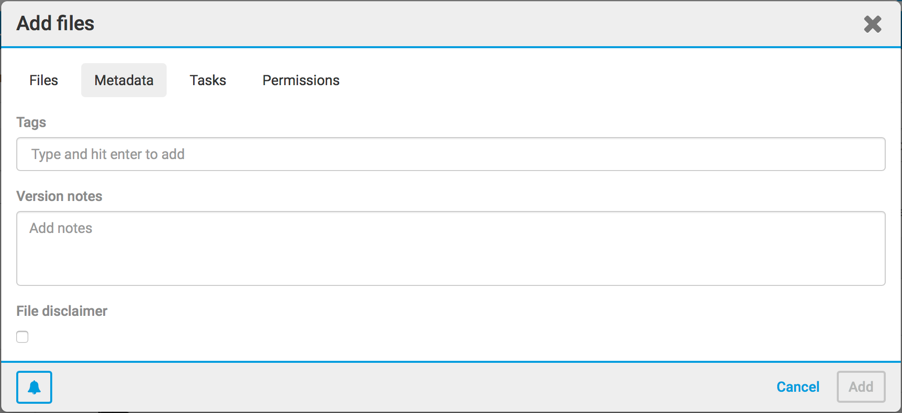Click the notification bell icon
The image size is (902, 413).
(34, 387)
